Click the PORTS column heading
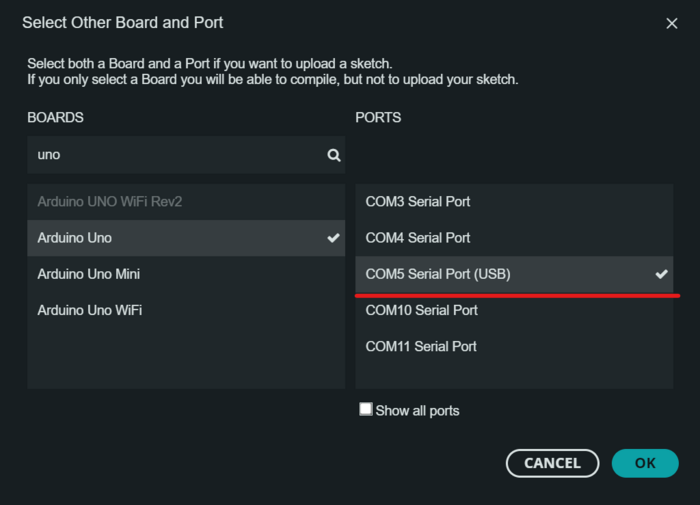The width and height of the screenshot is (700, 505). [x=378, y=118]
